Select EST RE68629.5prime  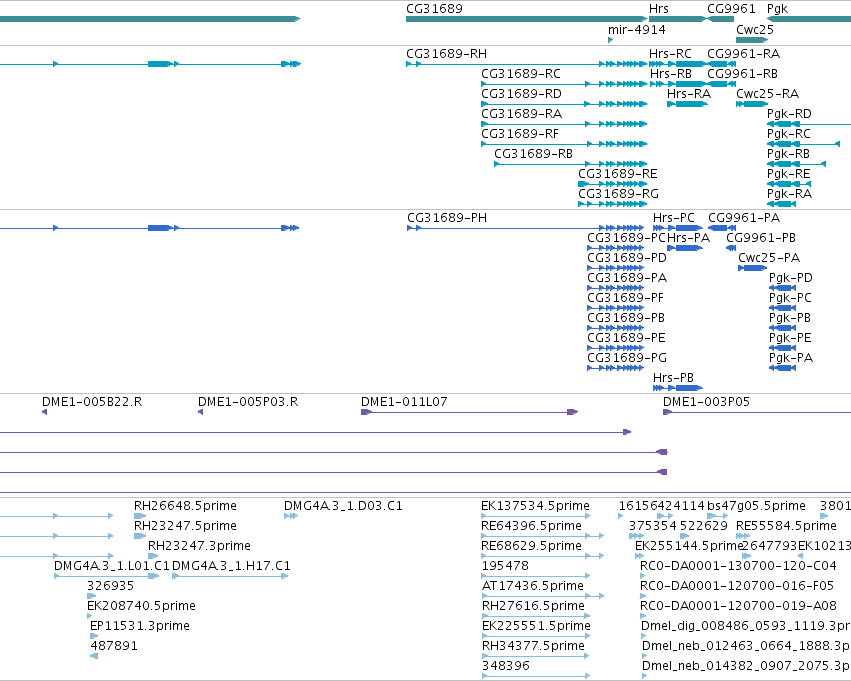coord(543,556)
